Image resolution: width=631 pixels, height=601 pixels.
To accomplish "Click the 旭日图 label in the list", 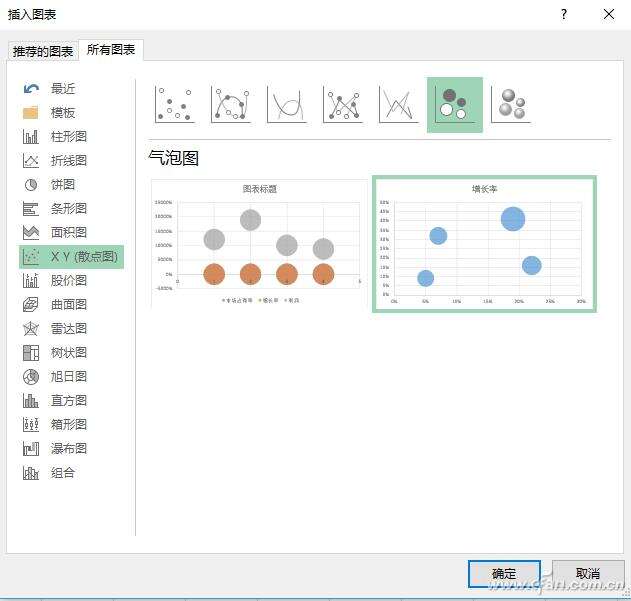I will [x=68, y=377].
